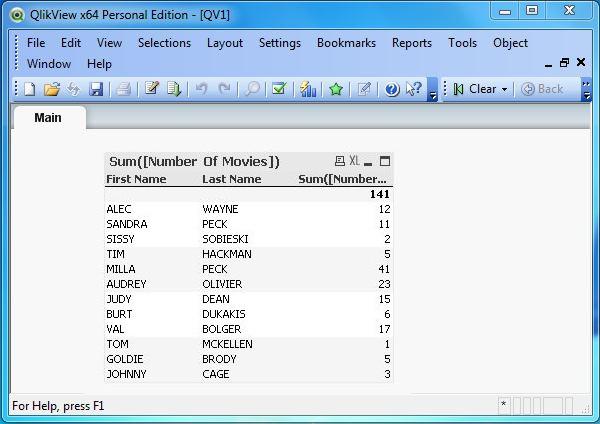Open the Bookmarks menu

347,43
